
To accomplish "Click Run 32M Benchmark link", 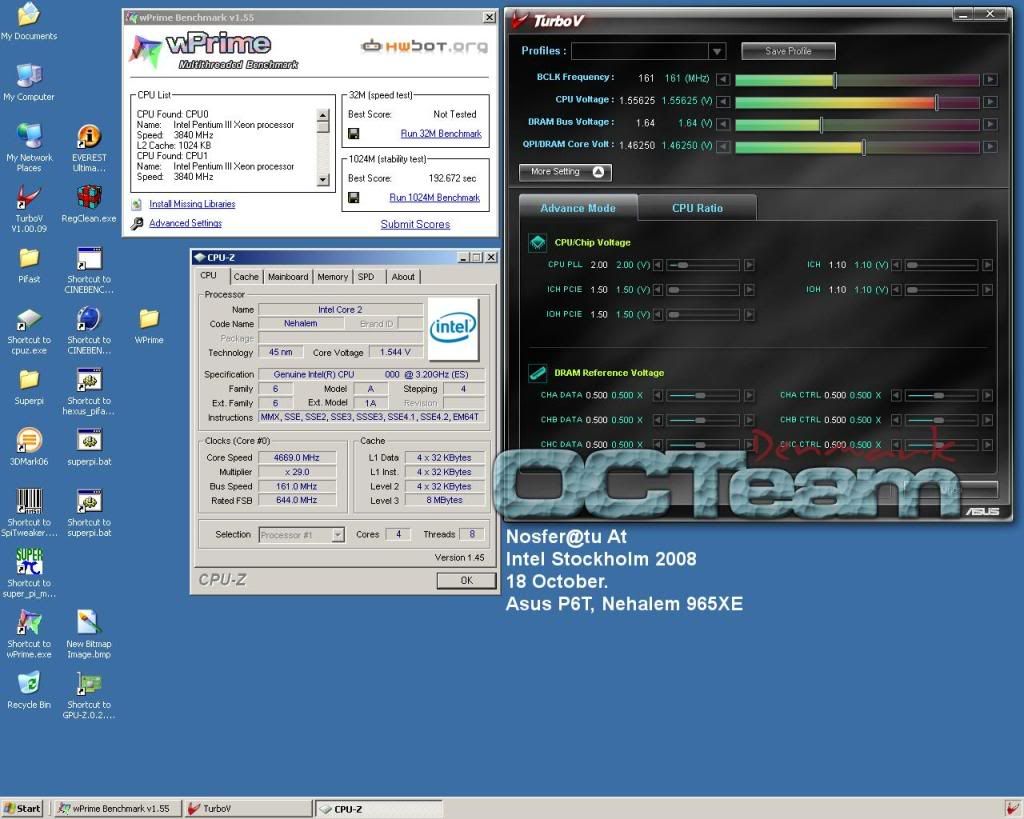I will pos(441,134).
